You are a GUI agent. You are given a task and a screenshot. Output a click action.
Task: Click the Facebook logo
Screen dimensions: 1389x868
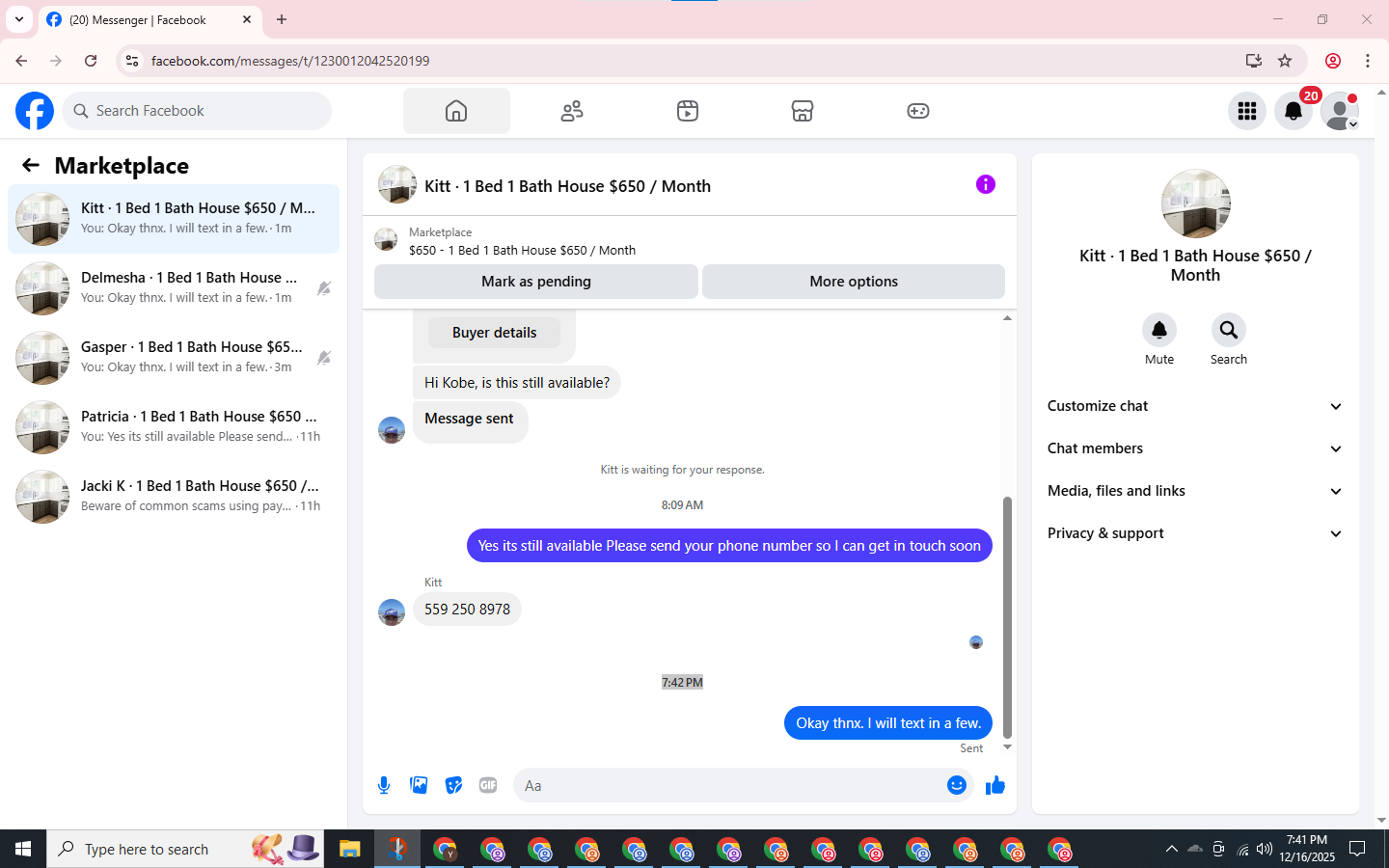35,111
